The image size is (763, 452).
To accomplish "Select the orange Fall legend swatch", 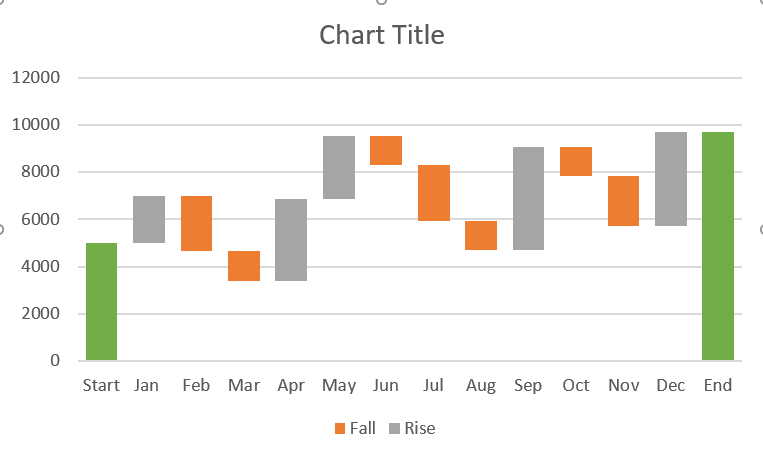I will tap(341, 429).
